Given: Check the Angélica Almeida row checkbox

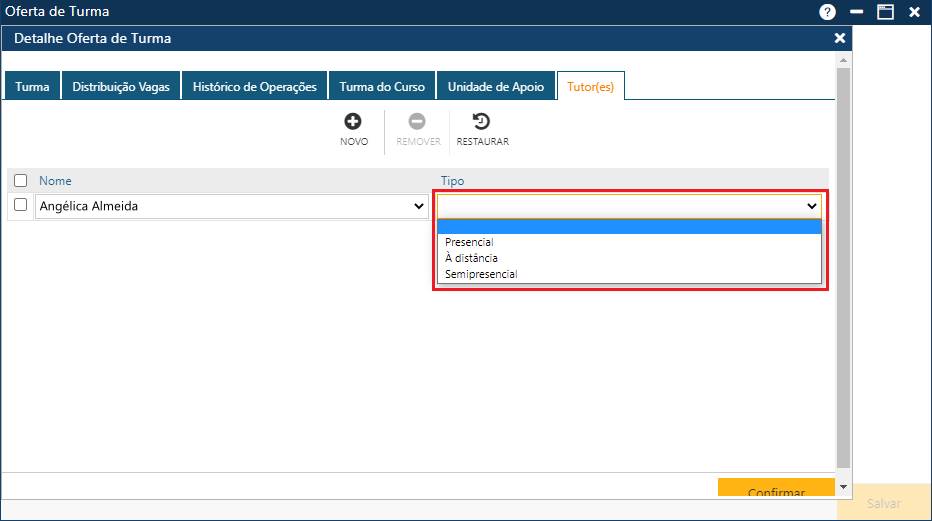Looking at the screenshot, I should (x=21, y=205).
